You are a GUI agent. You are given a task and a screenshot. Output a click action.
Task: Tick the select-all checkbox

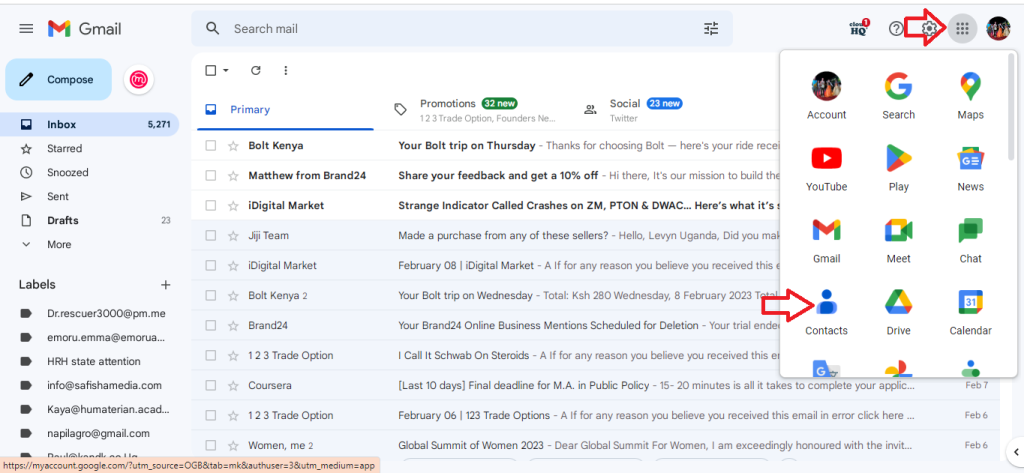[x=210, y=71]
